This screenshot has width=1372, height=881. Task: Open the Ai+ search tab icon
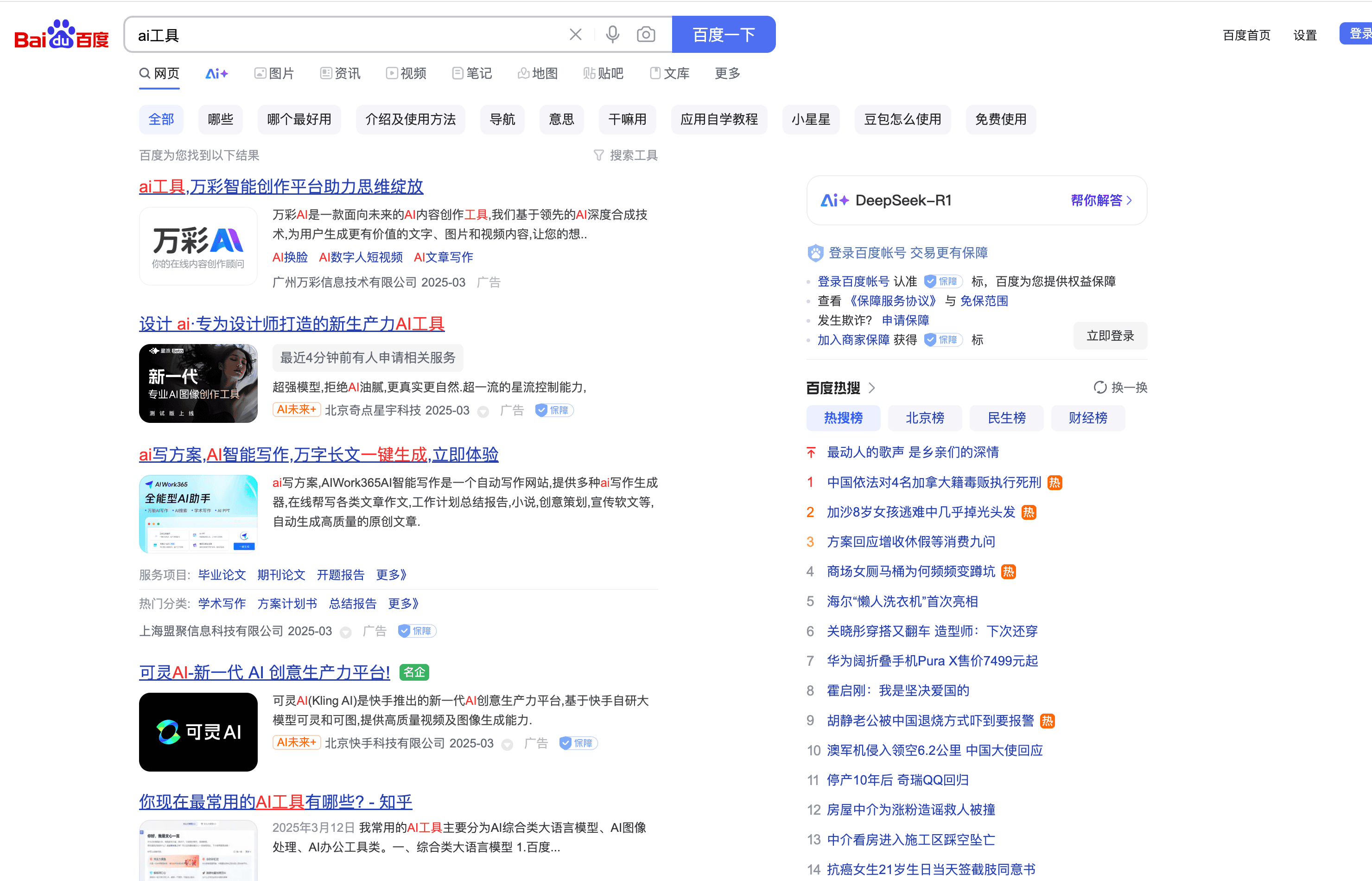(217, 74)
